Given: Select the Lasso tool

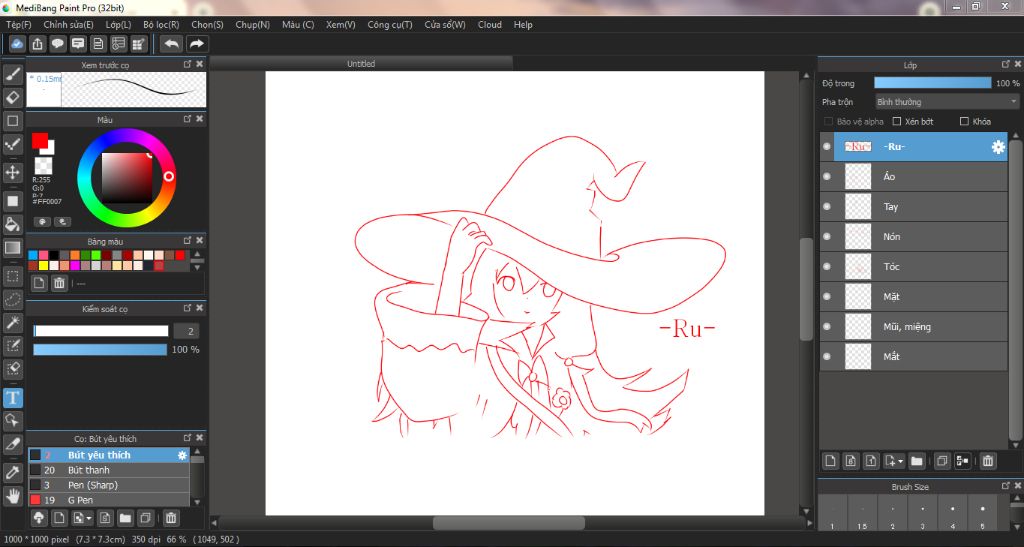Looking at the screenshot, I should pyautogui.click(x=12, y=300).
